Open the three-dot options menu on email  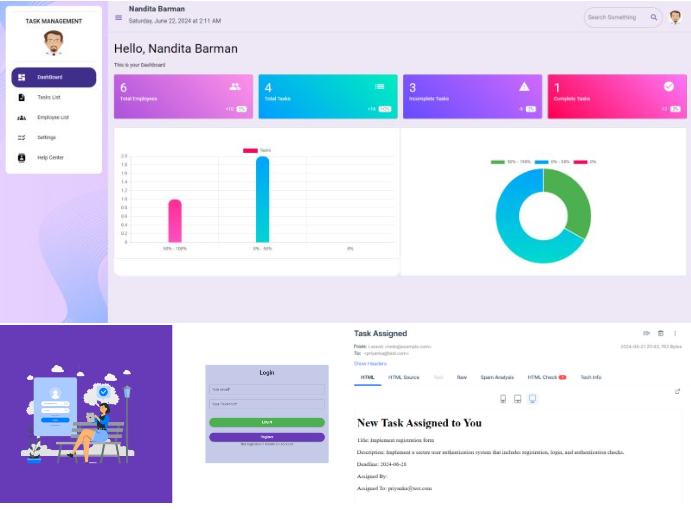pos(675,333)
